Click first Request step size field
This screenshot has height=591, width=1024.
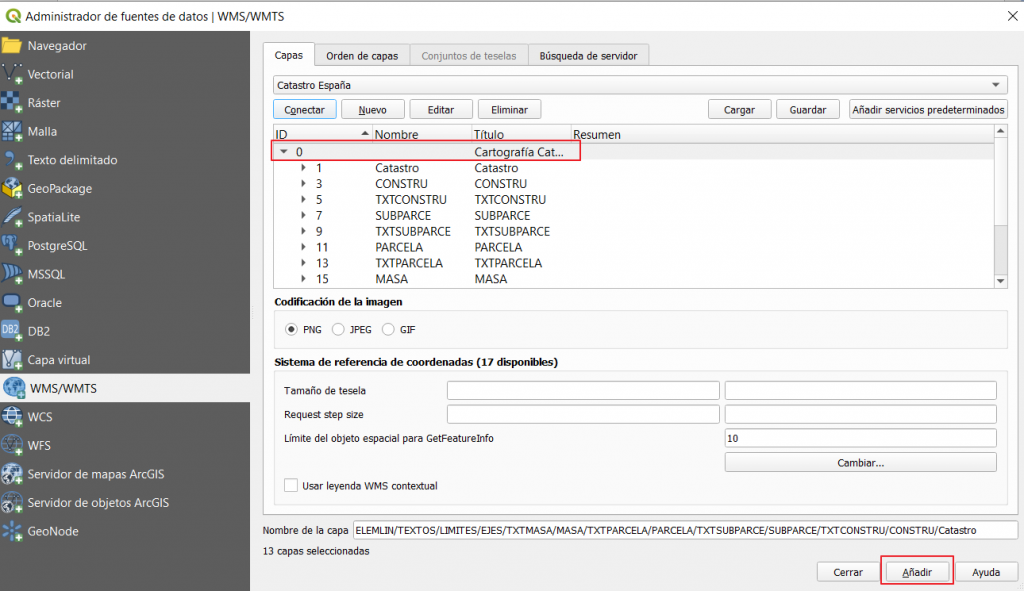coord(583,414)
